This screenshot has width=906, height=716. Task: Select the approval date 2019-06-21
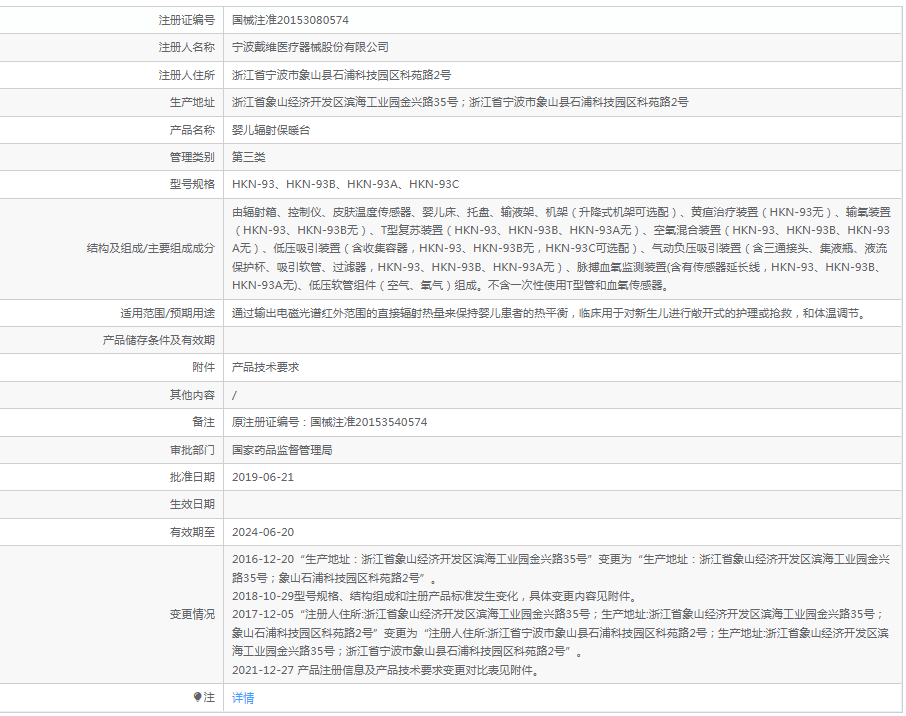(x=263, y=477)
